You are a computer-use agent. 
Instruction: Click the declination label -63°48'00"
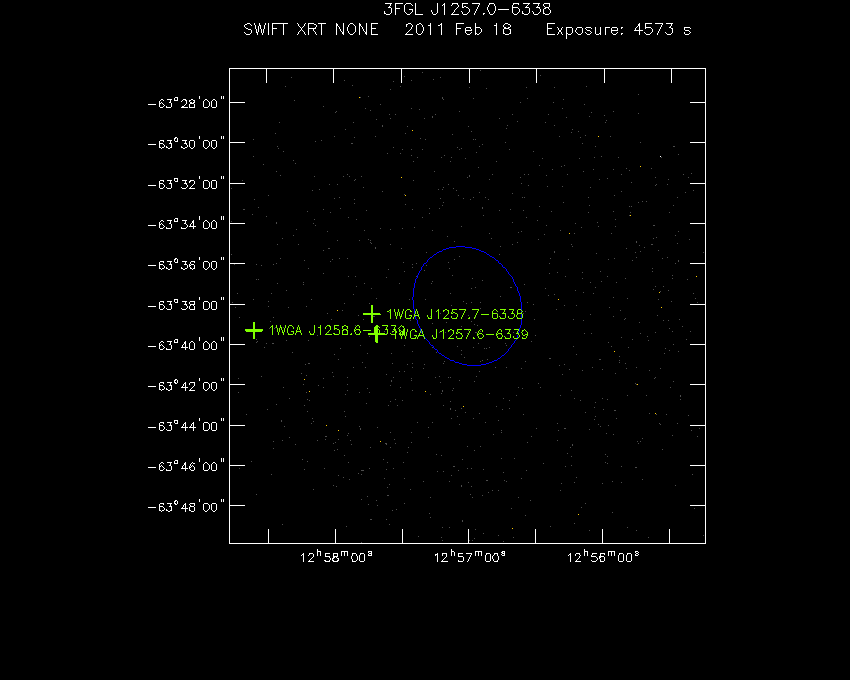coord(186,506)
